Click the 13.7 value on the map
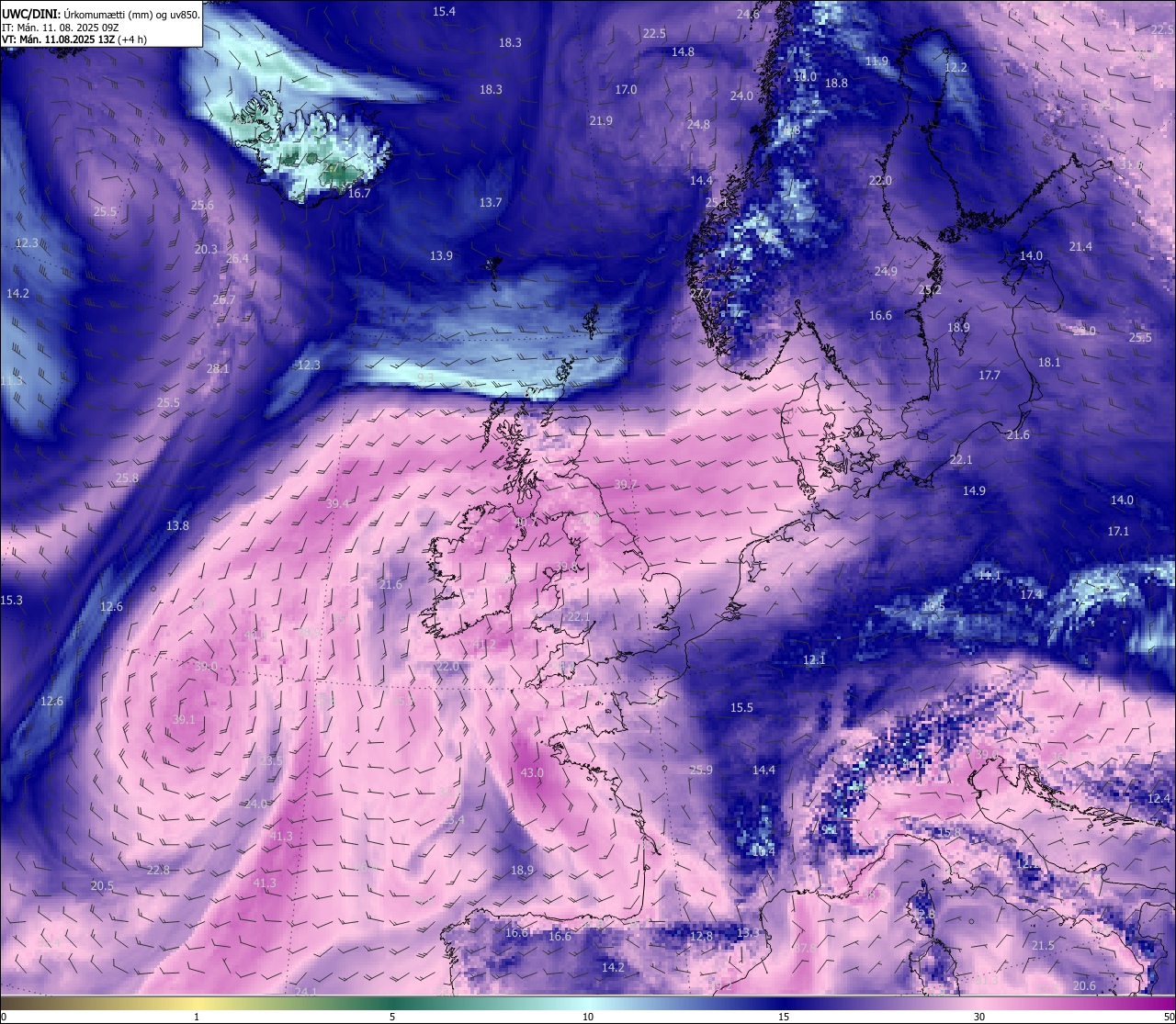1176x1024 pixels. (491, 202)
